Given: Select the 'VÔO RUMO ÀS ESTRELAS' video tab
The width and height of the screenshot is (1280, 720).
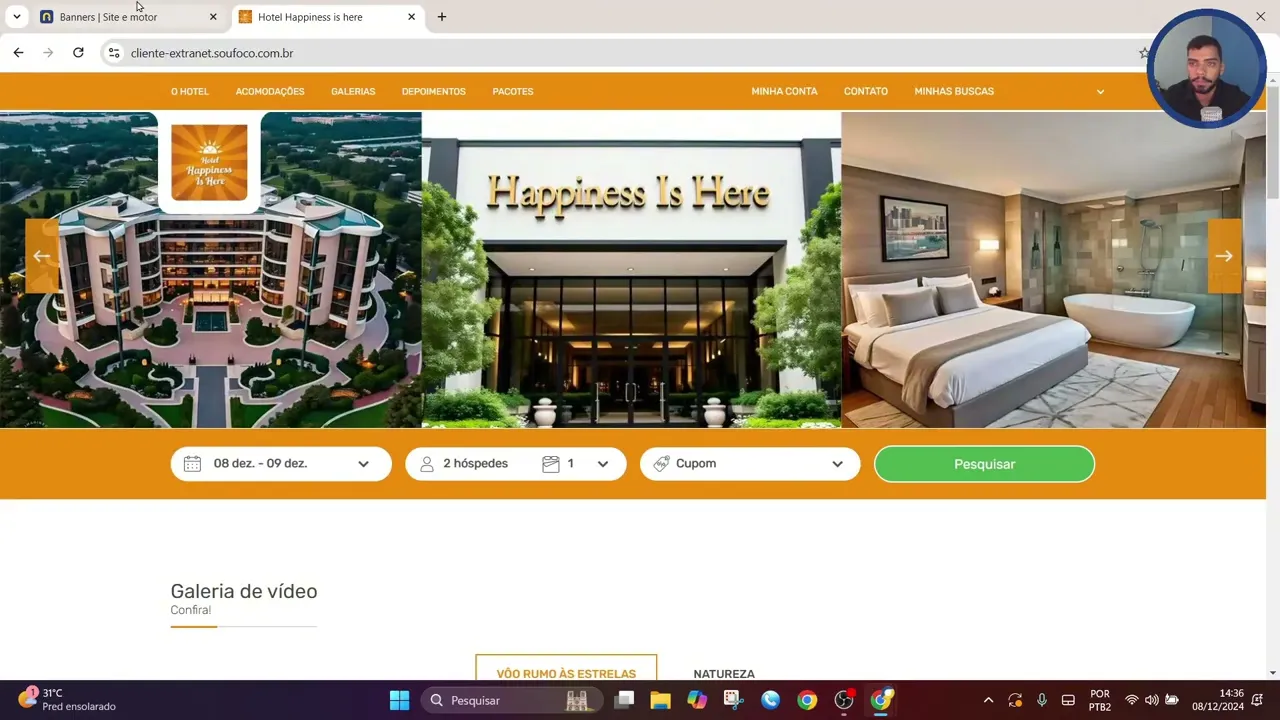Looking at the screenshot, I should click(566, 671).
